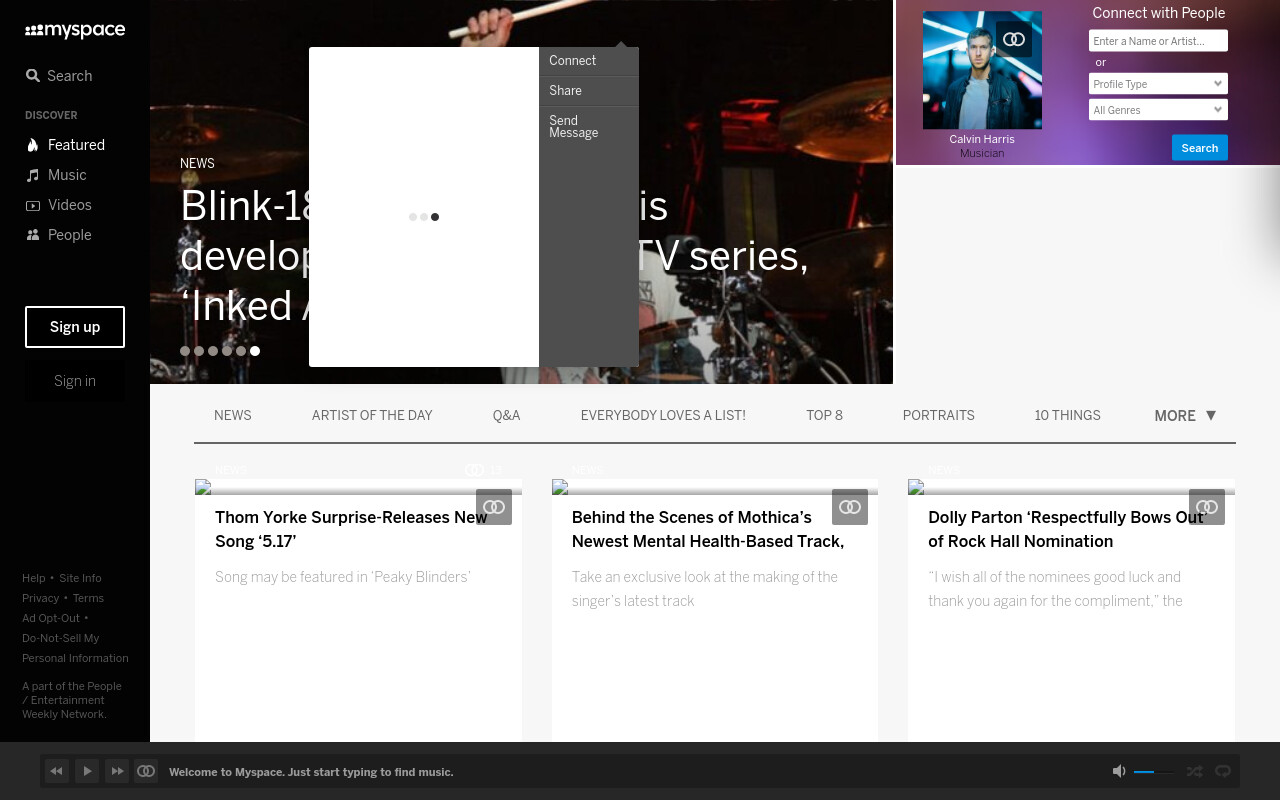Choose Send Message in popup menu
The height and width of the screenshot is (800, 1280).
[589, 127]
